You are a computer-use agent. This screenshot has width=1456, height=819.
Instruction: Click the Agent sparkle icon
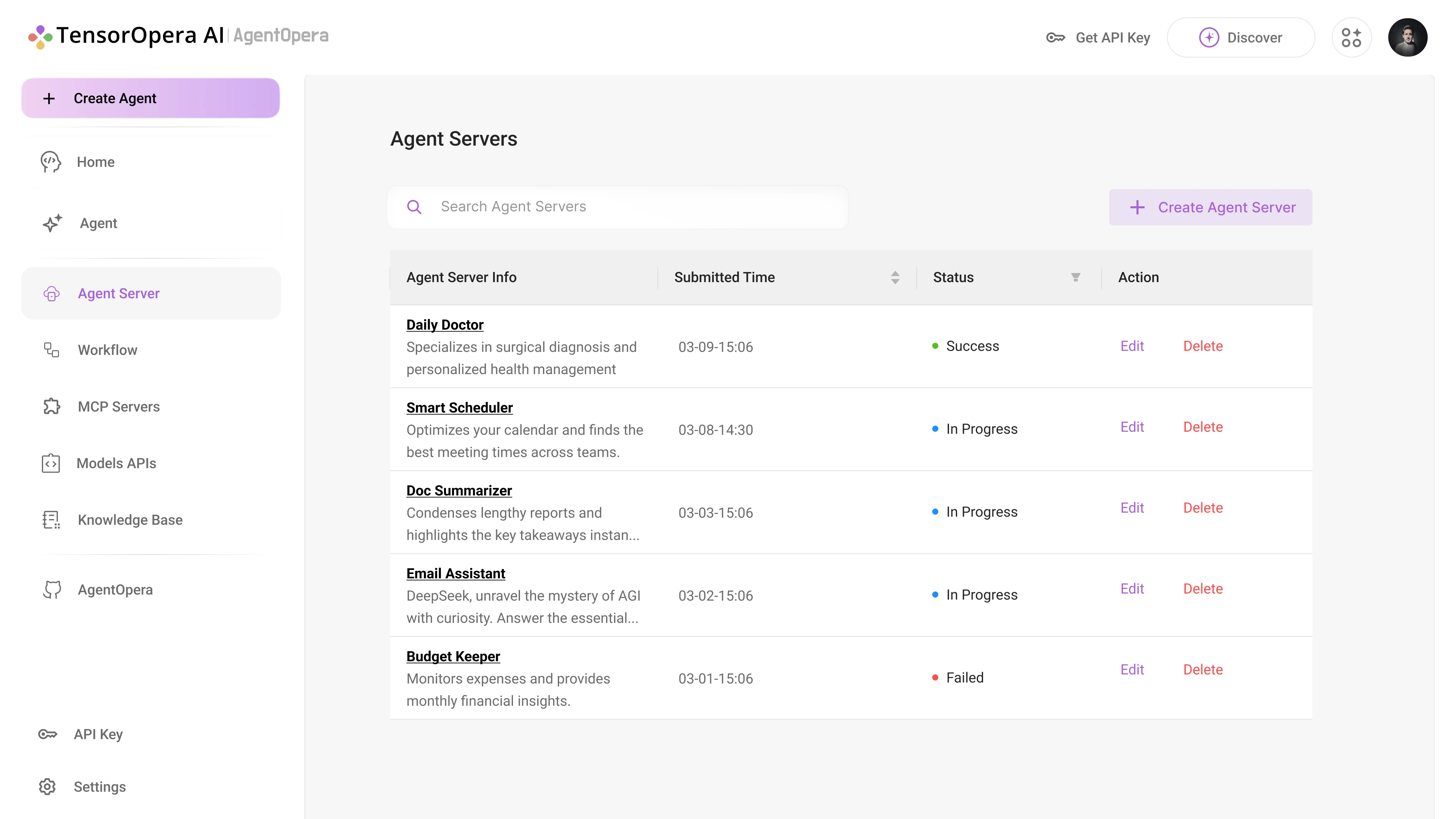[x=52, y=223]
